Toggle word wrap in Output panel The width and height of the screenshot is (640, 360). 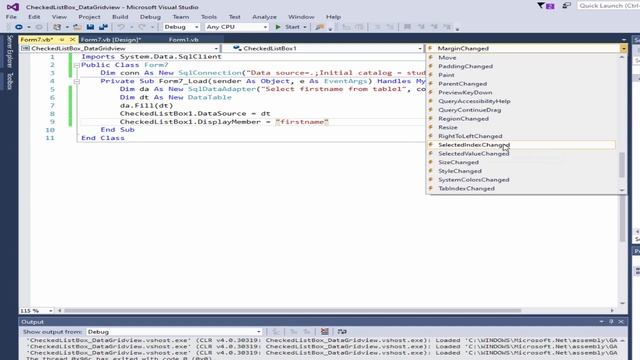(x=342, y=331)
